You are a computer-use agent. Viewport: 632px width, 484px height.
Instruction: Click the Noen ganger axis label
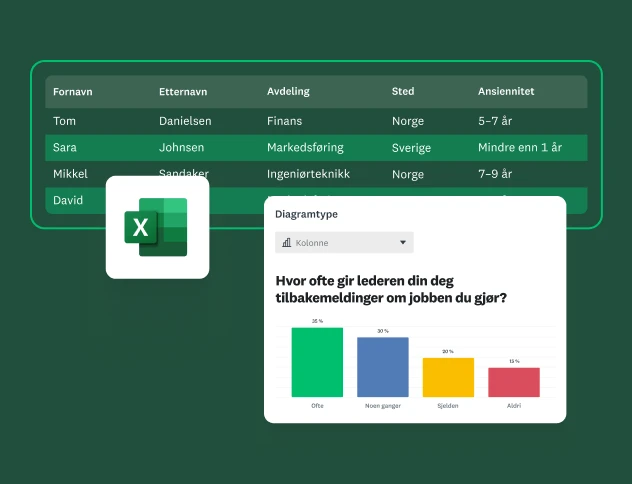click(x=383, y=406)
